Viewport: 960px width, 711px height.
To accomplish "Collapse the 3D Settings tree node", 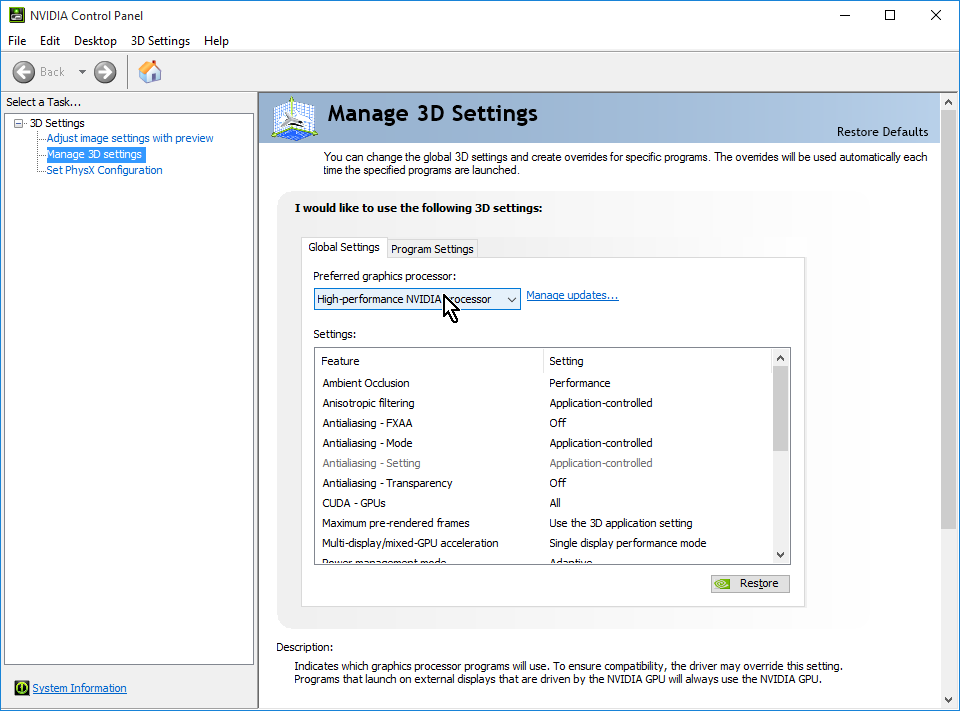I will point(19,123).
